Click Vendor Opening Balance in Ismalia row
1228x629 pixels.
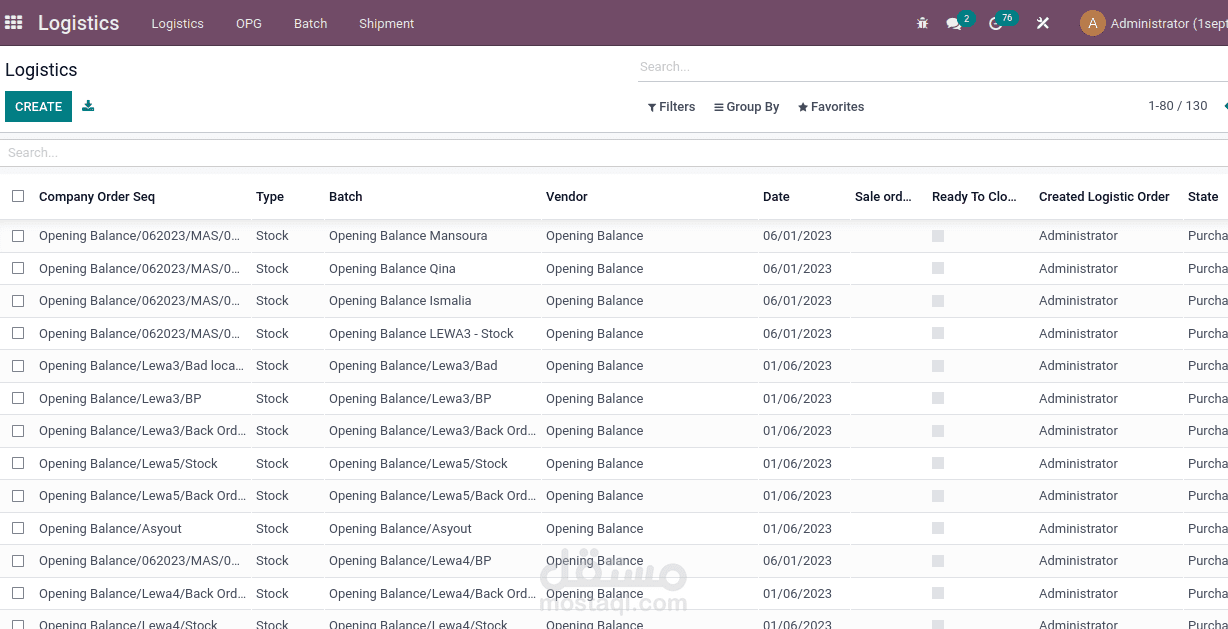click(594, 301)
